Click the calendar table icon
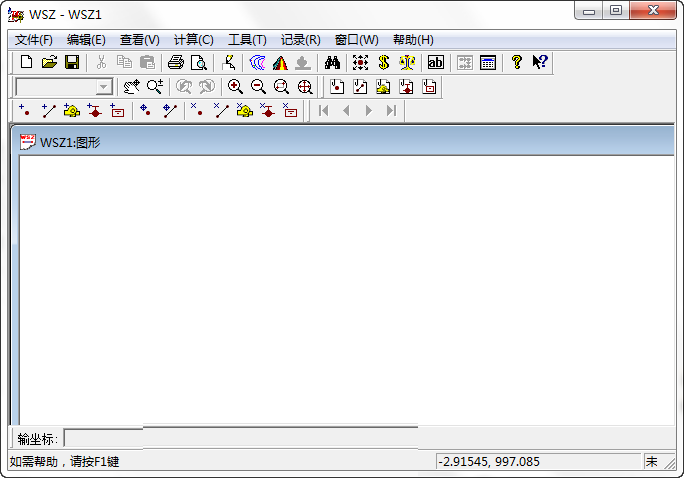This screenshot has width=684, height=478. click(488, 62)
